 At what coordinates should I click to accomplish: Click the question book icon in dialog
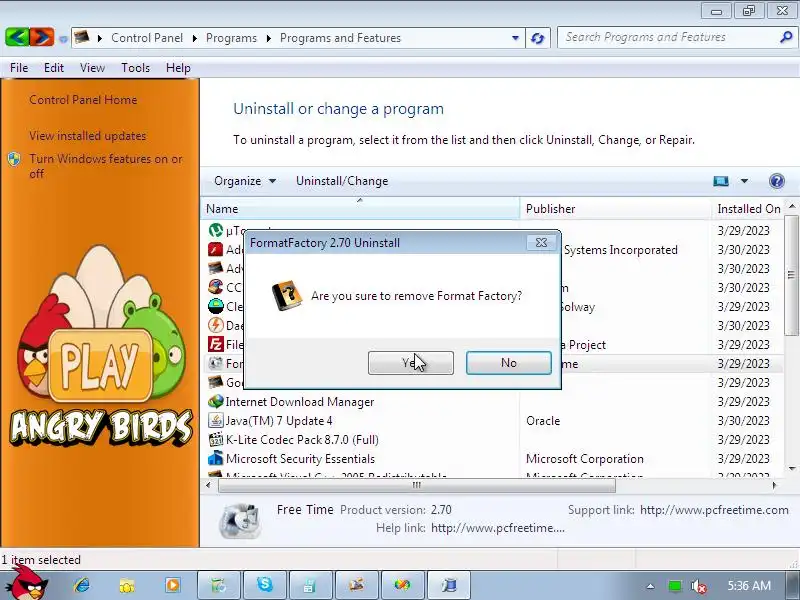coord(287,295)
